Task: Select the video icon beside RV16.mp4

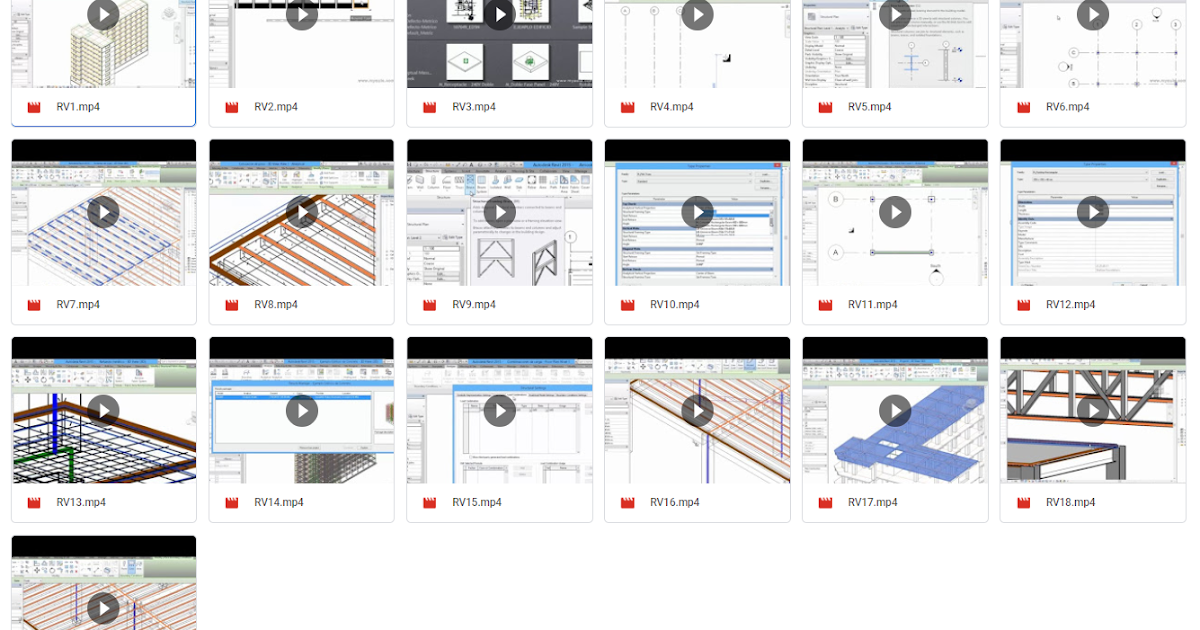Action: click(x=625, y=502)
